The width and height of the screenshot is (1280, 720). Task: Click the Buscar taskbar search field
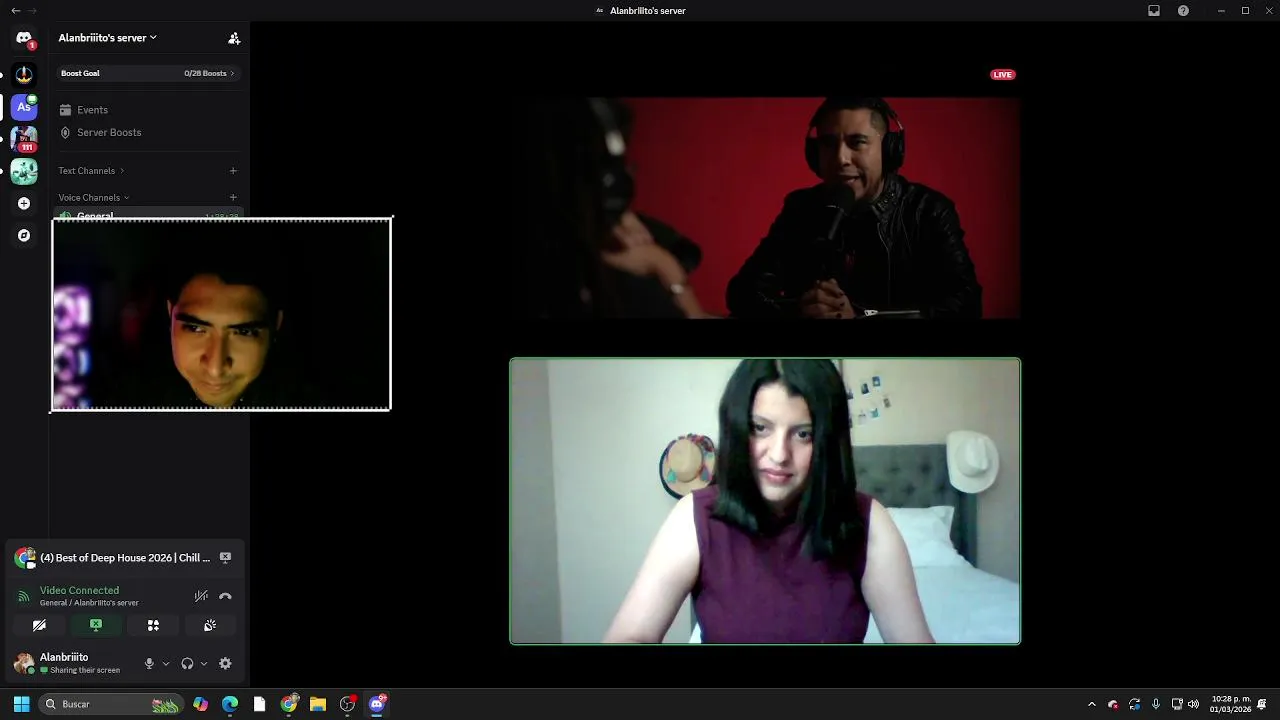click(112, 704)
